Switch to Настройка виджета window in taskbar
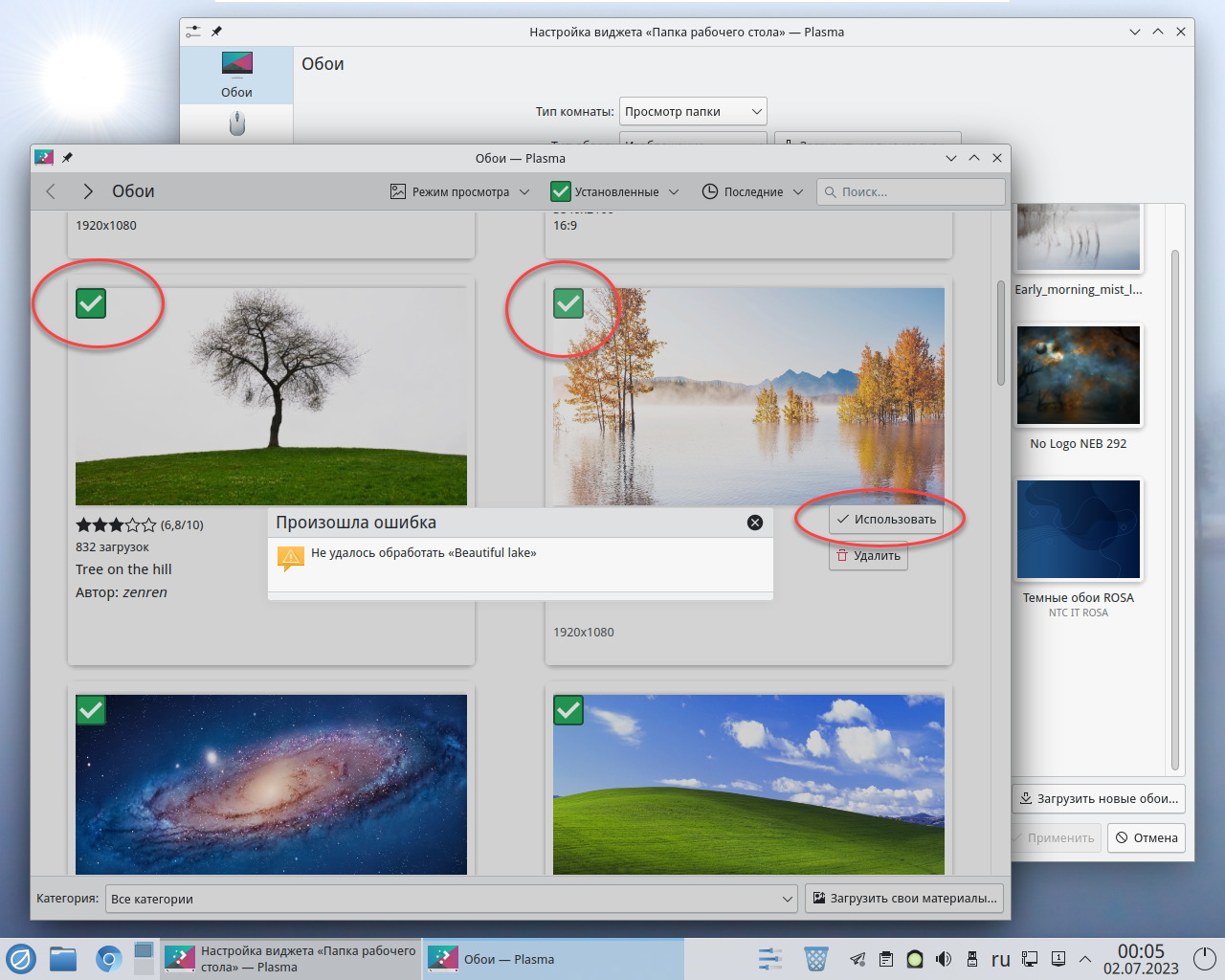The width and height of the screenshot is (1225, 980). 291,959
